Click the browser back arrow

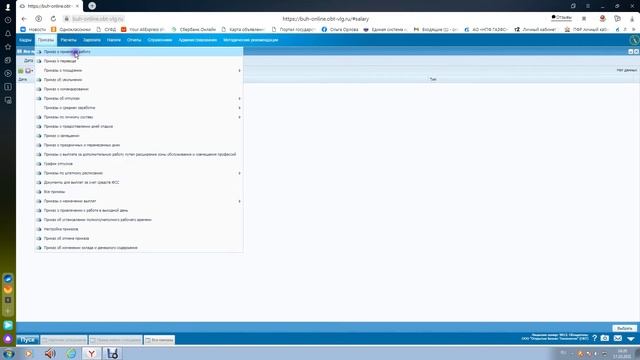24,19
